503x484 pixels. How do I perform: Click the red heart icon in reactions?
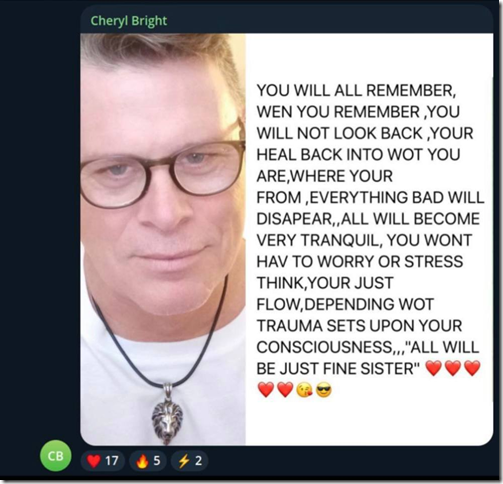point(94,461)
